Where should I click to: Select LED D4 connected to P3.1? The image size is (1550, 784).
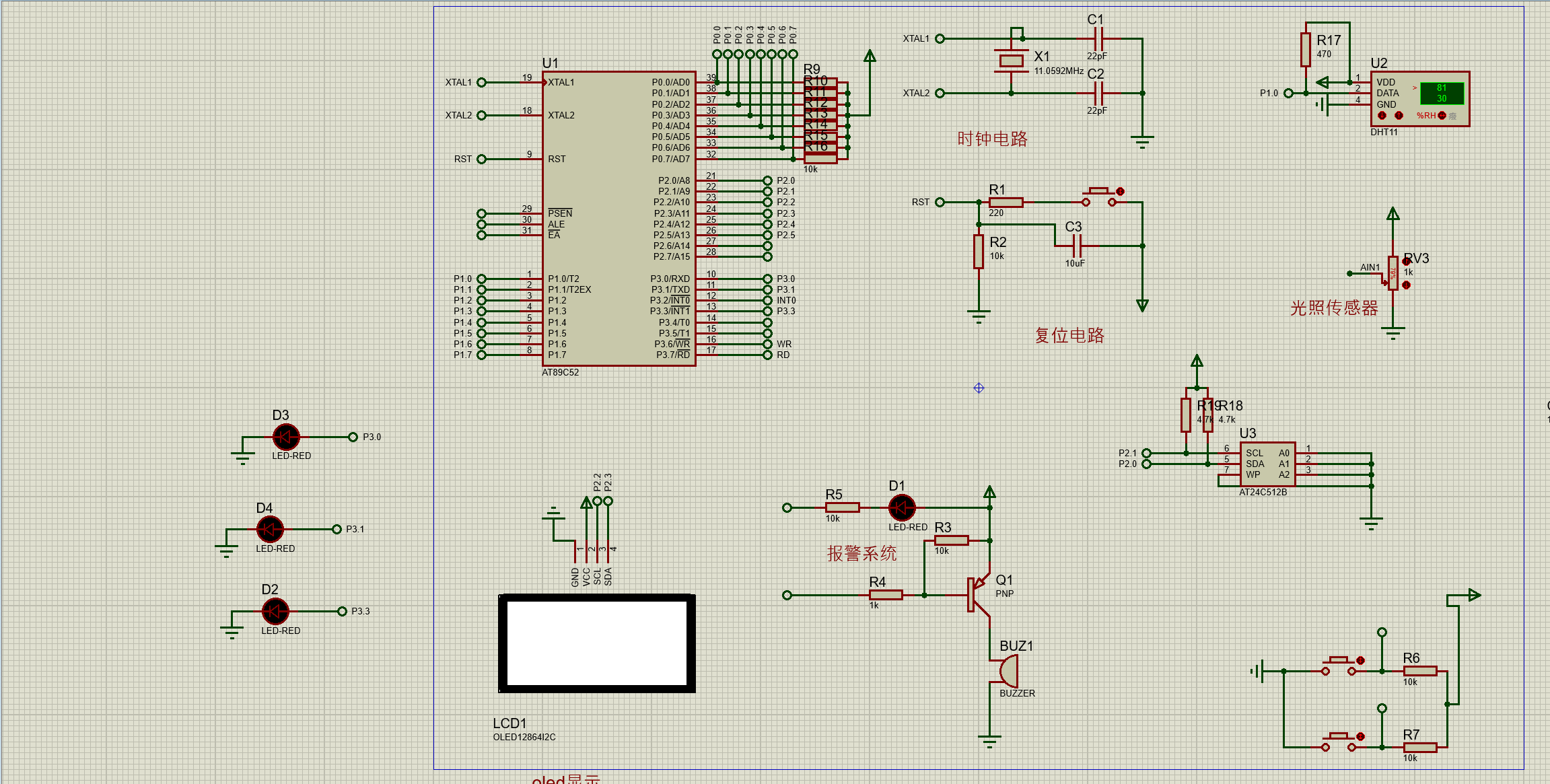(270, 530)
